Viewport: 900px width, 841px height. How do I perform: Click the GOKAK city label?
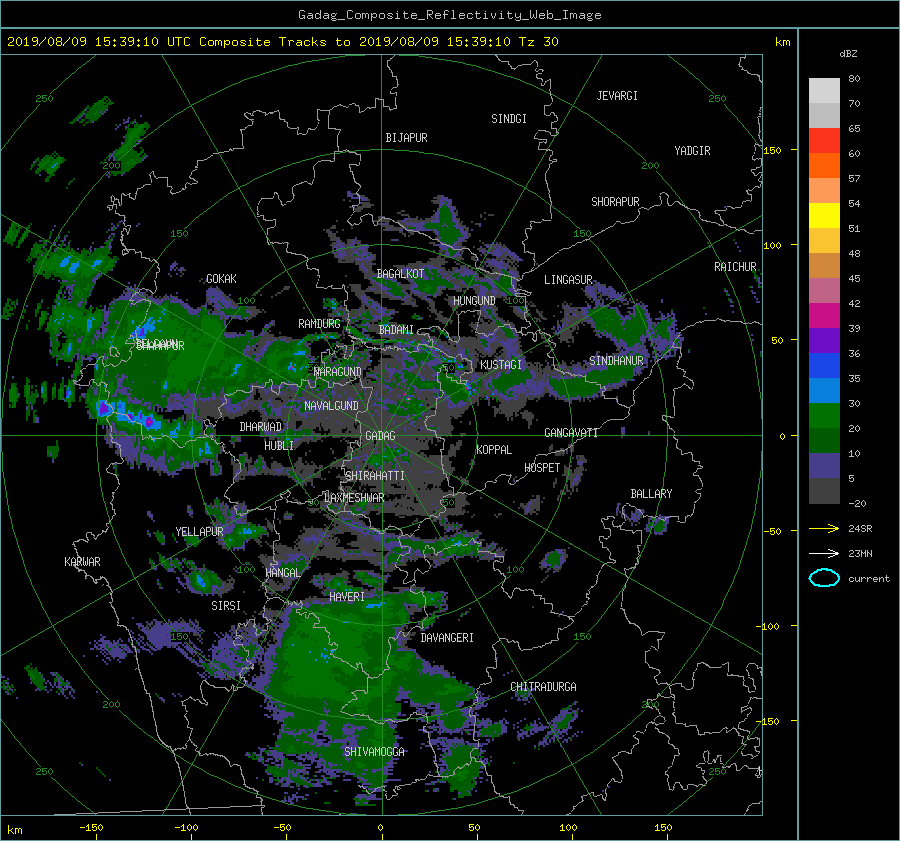click(x=222, y=279)
